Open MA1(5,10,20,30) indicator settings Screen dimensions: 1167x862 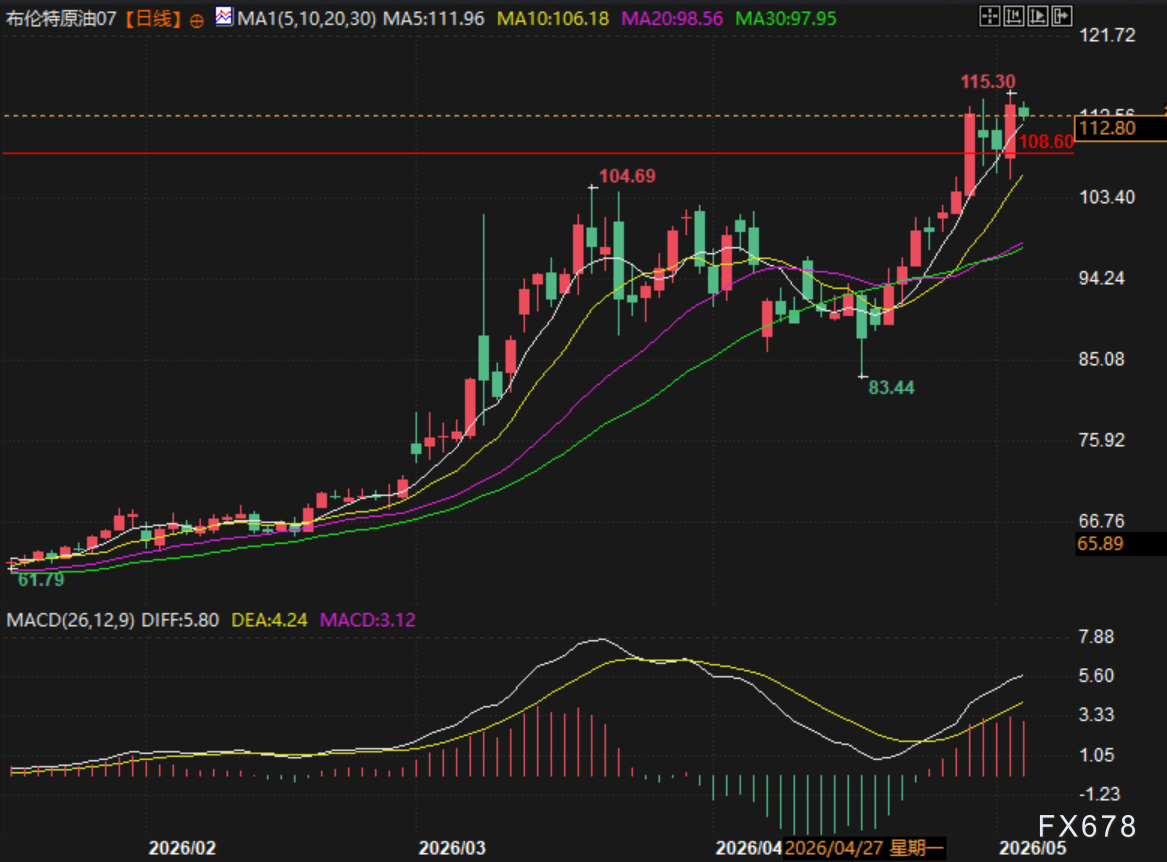[307, 19]
